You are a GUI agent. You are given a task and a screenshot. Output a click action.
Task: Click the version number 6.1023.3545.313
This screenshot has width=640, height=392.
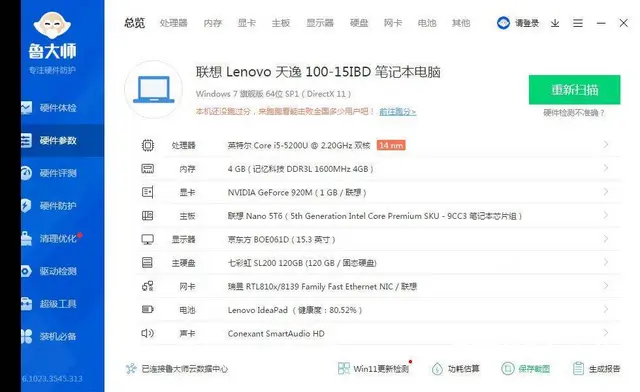click(x=52, y=379)
